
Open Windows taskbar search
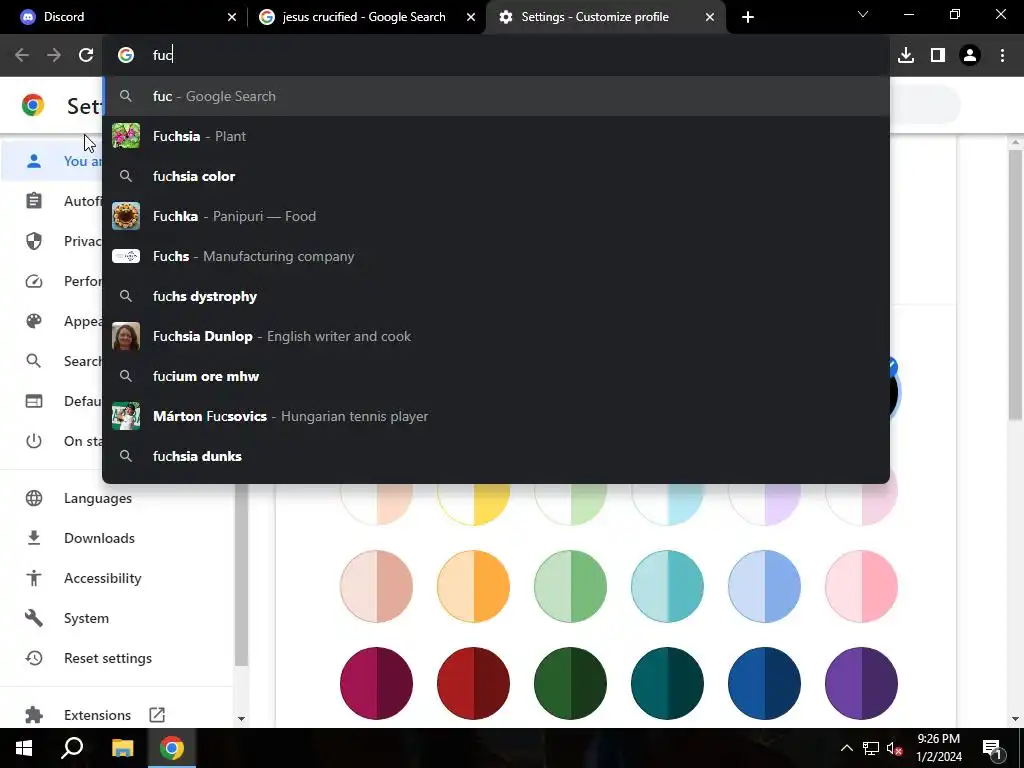(72, 748)
